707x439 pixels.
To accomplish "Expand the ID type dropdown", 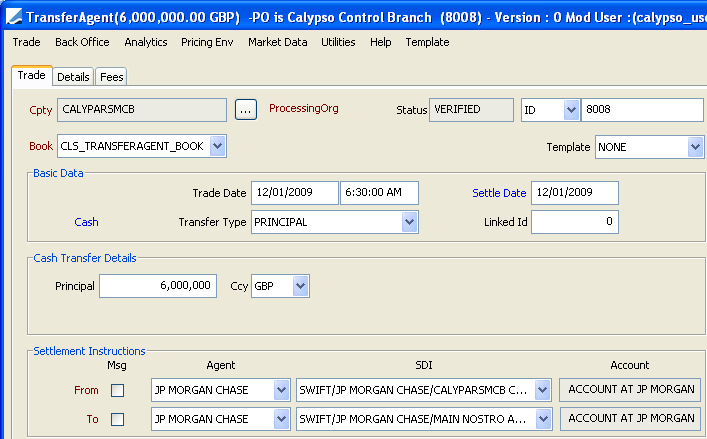I will click(x=571, y=110).
